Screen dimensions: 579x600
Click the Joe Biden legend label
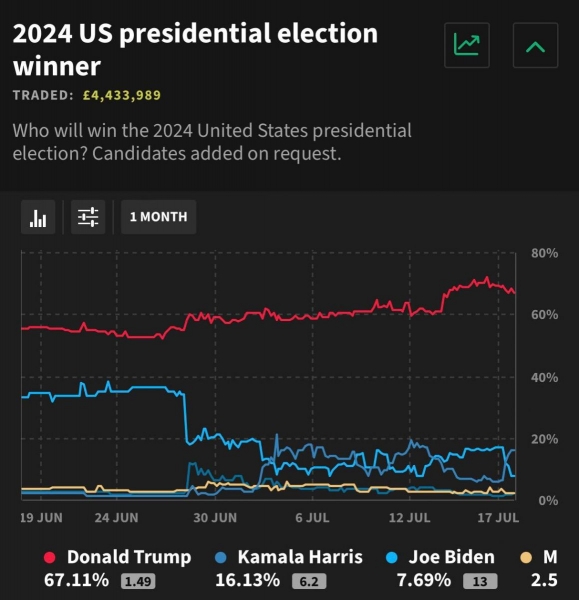click(452, 557)
